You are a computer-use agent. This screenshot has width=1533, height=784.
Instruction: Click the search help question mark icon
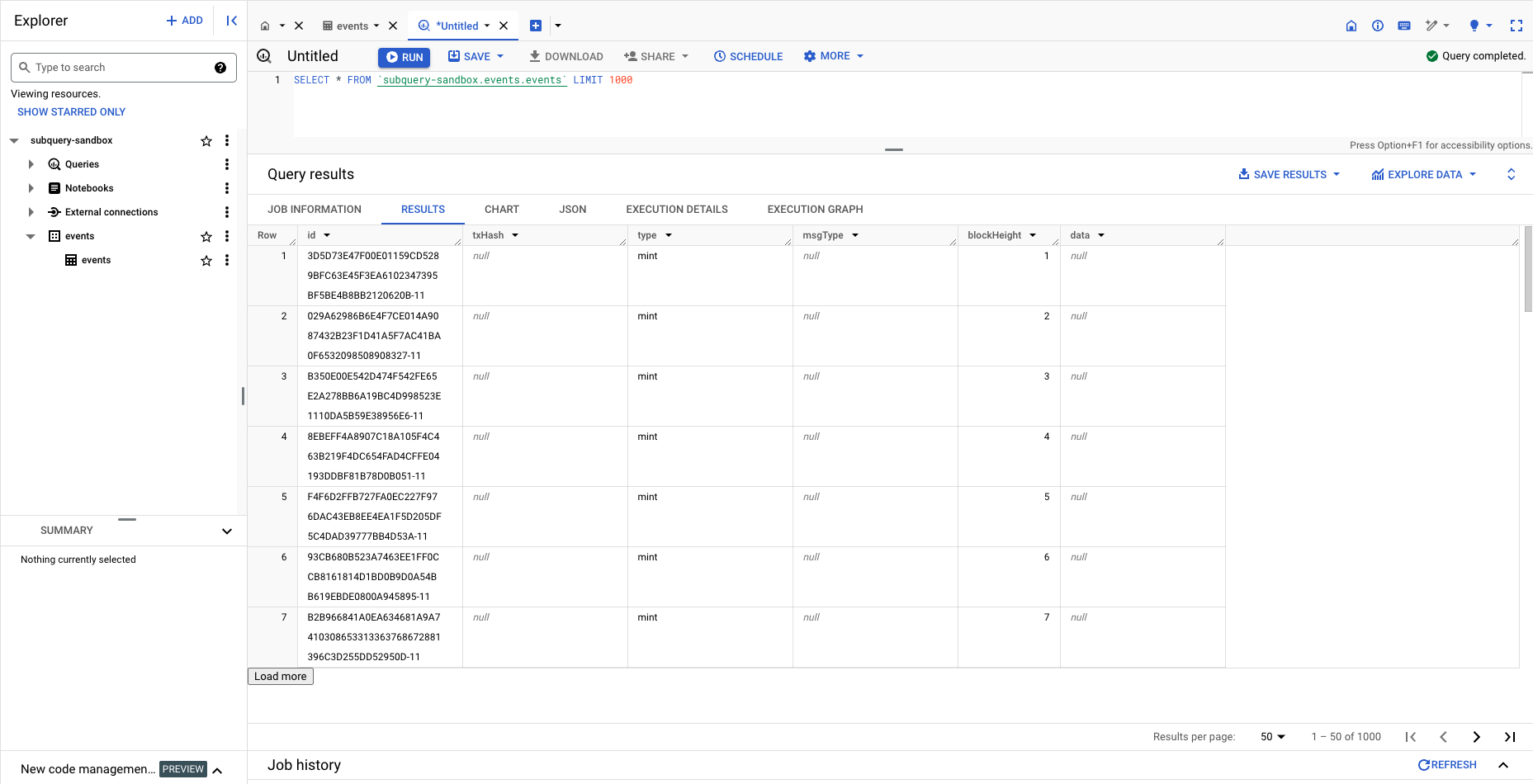click(x=220, y=68)
